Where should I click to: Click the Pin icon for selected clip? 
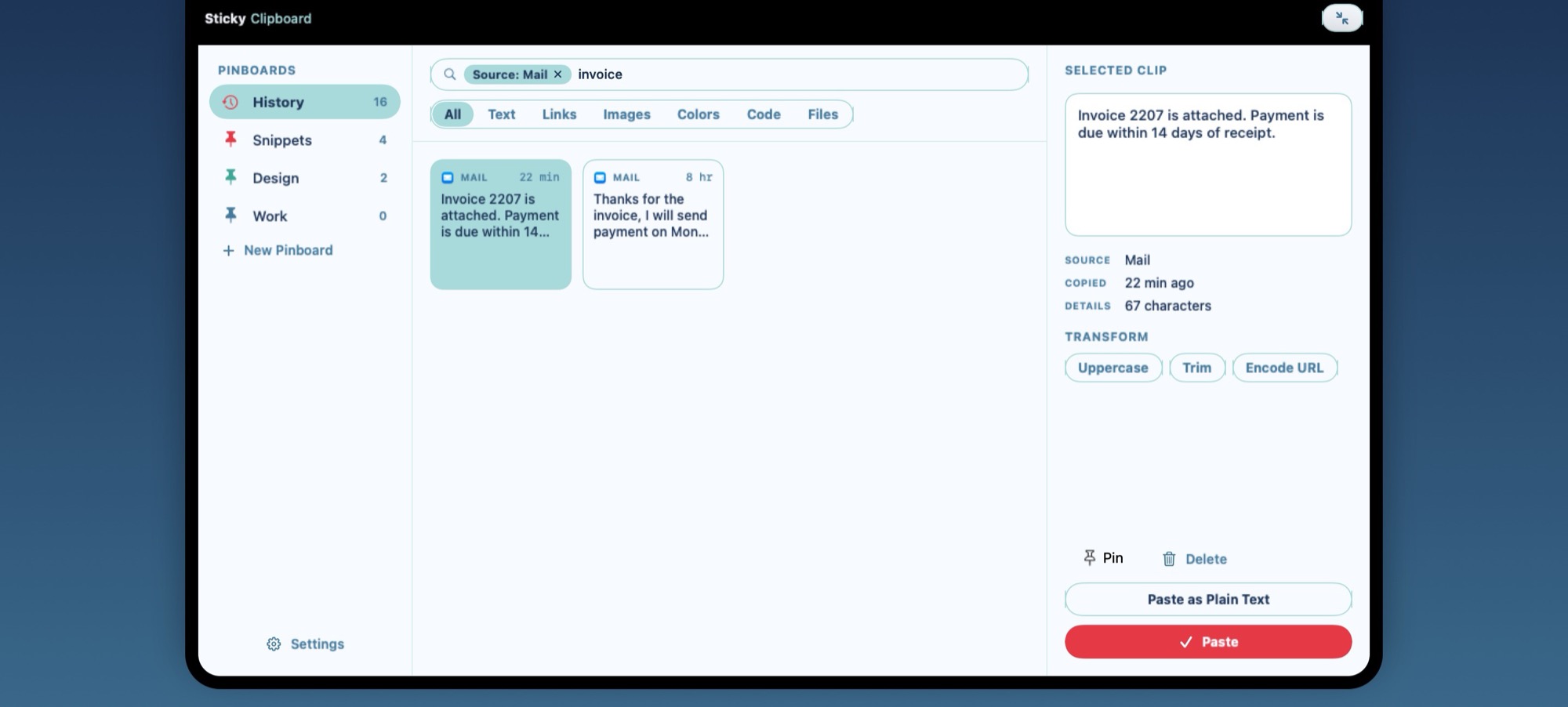click(1090, 557)
